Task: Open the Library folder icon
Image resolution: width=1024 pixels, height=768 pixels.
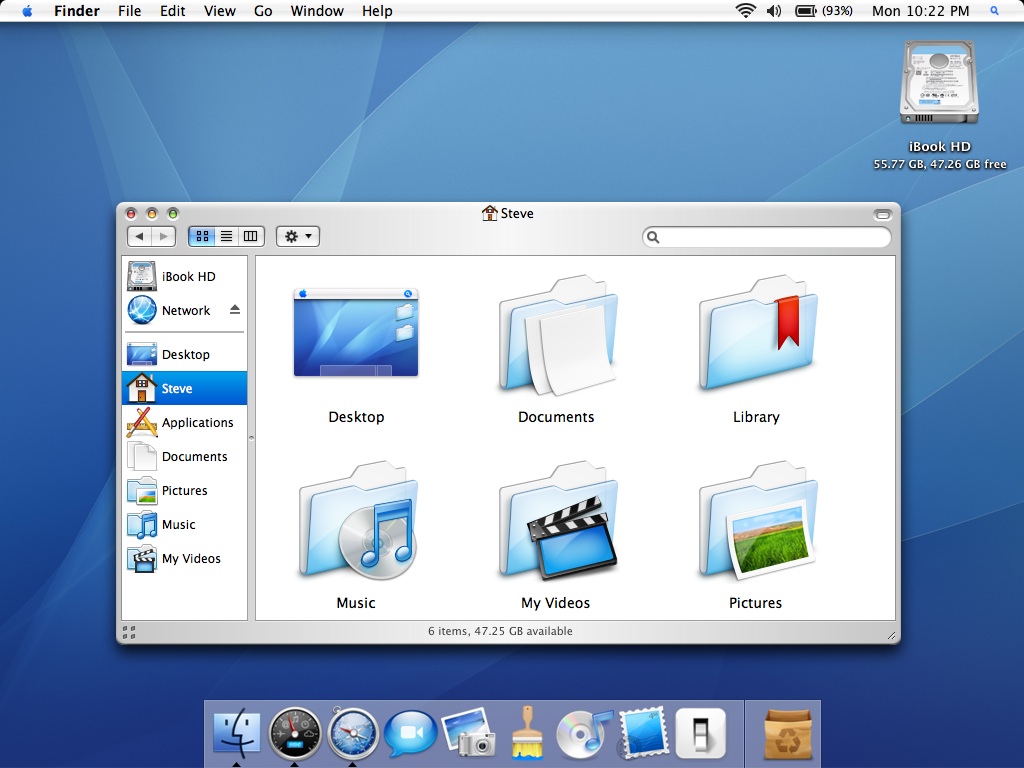Action: click(756, 338)
